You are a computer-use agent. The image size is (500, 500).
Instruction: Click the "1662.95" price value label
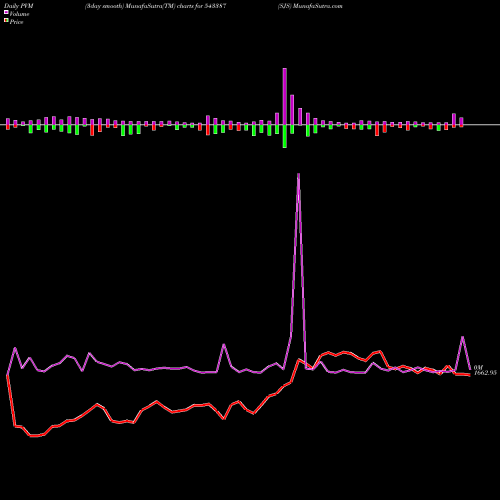[x=485, y=373]
